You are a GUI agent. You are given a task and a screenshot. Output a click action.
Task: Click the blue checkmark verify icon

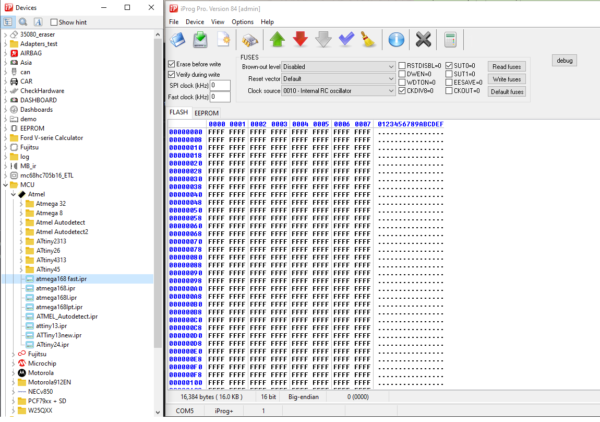click(x=346, y=39)
